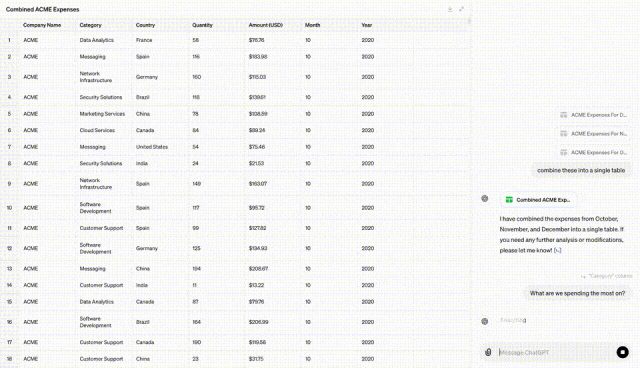Select the Country column header

point(145,25)
